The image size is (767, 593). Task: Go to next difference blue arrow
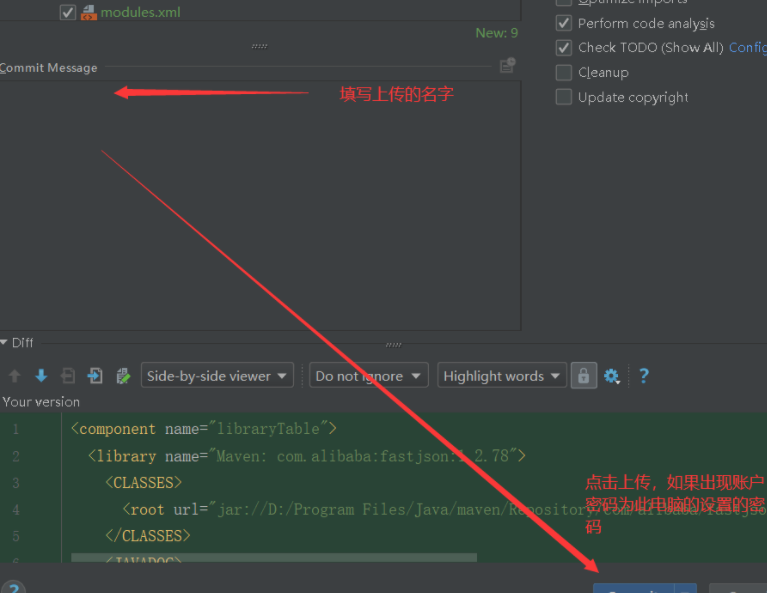[42, 376]
